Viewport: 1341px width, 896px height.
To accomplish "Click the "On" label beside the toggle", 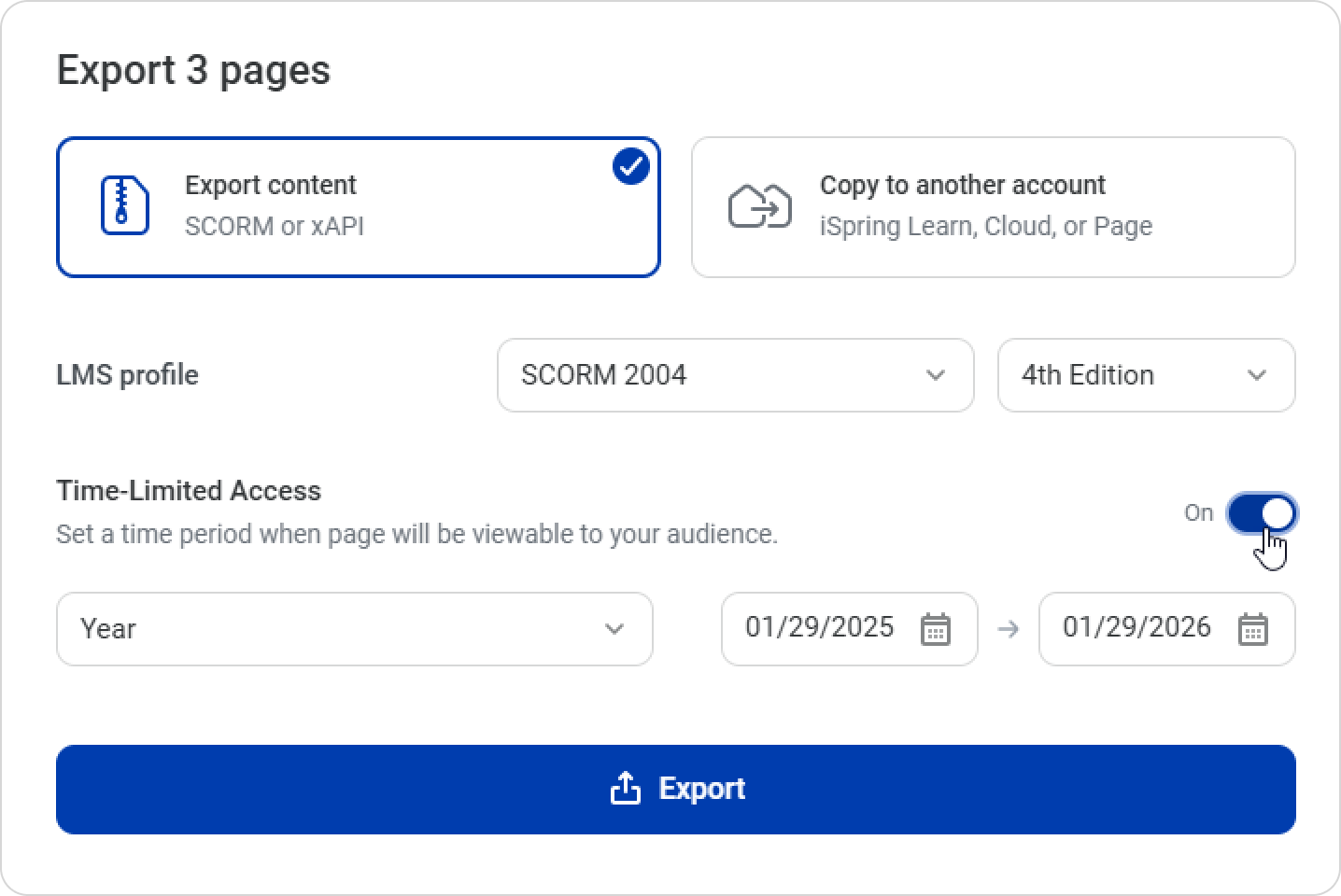I will coord(1198,513).
